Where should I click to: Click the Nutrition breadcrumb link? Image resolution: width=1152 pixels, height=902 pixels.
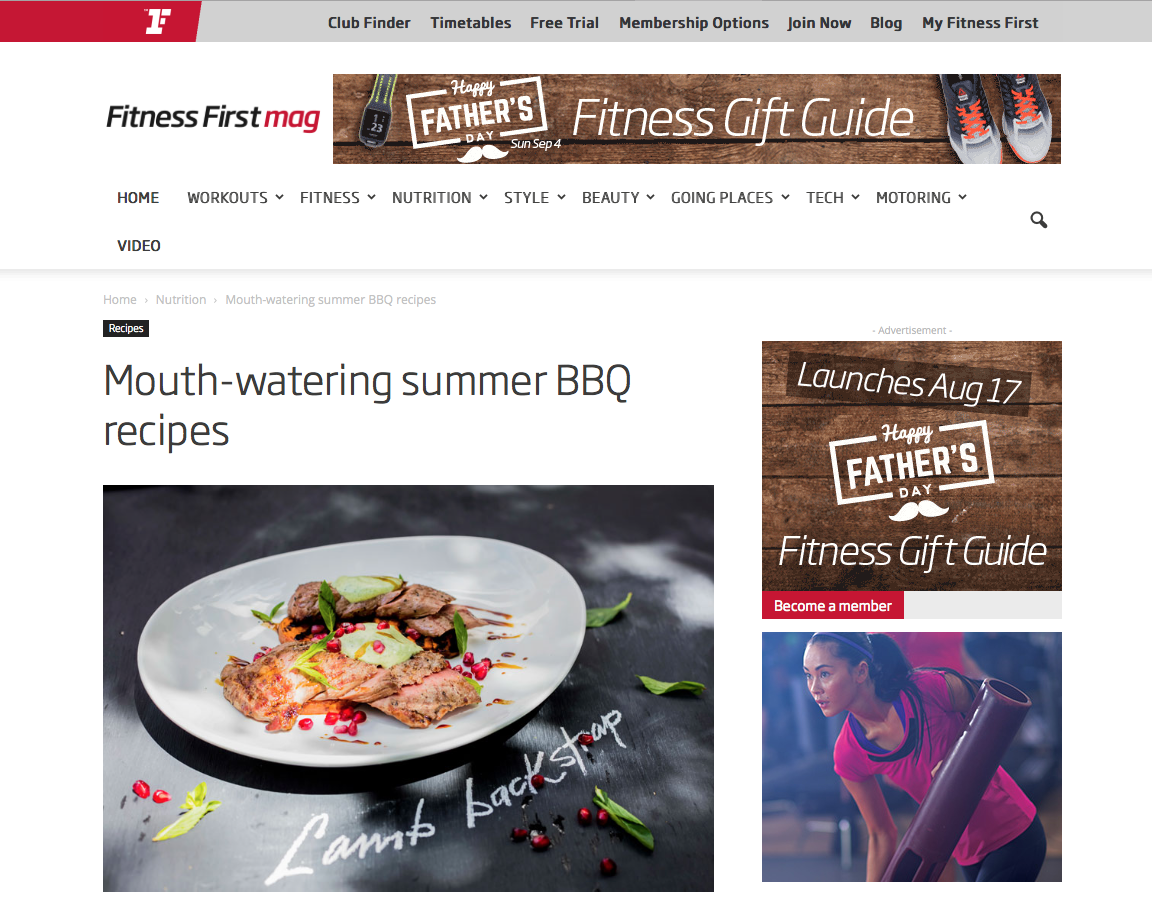click(181, 300)
